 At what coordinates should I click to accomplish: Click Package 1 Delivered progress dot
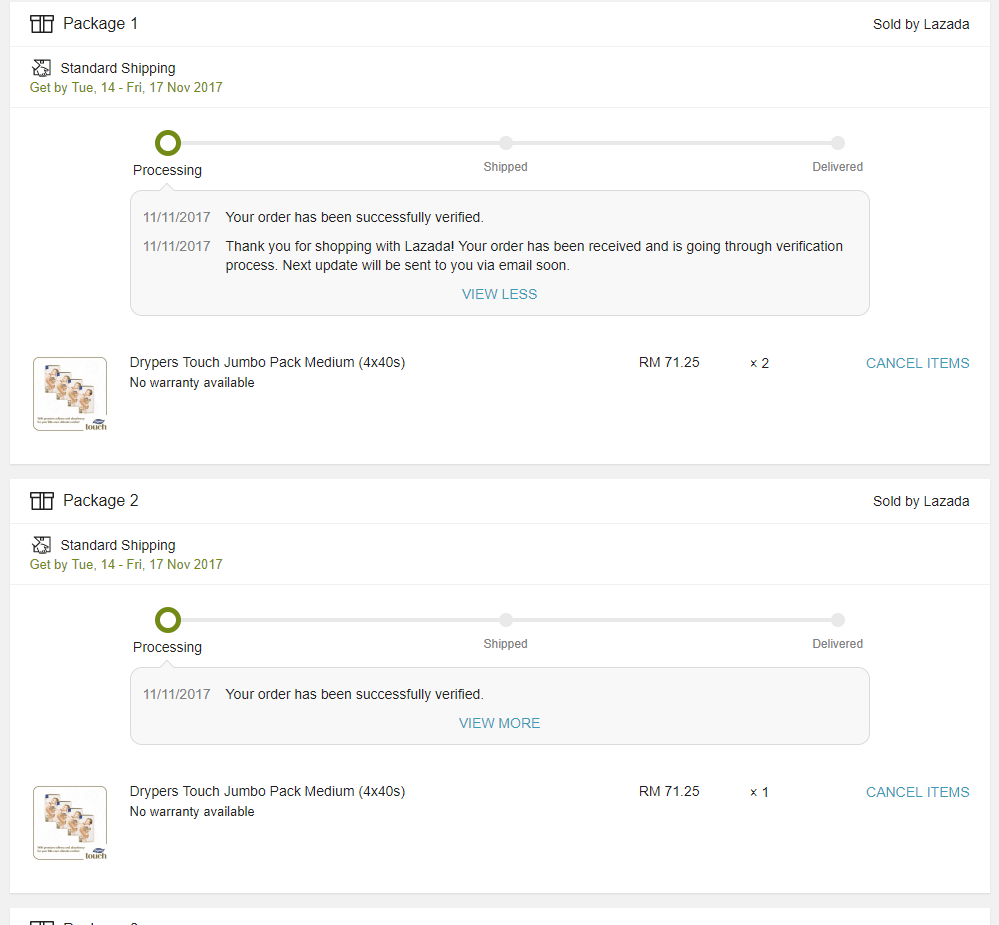(x=838, y=143)
